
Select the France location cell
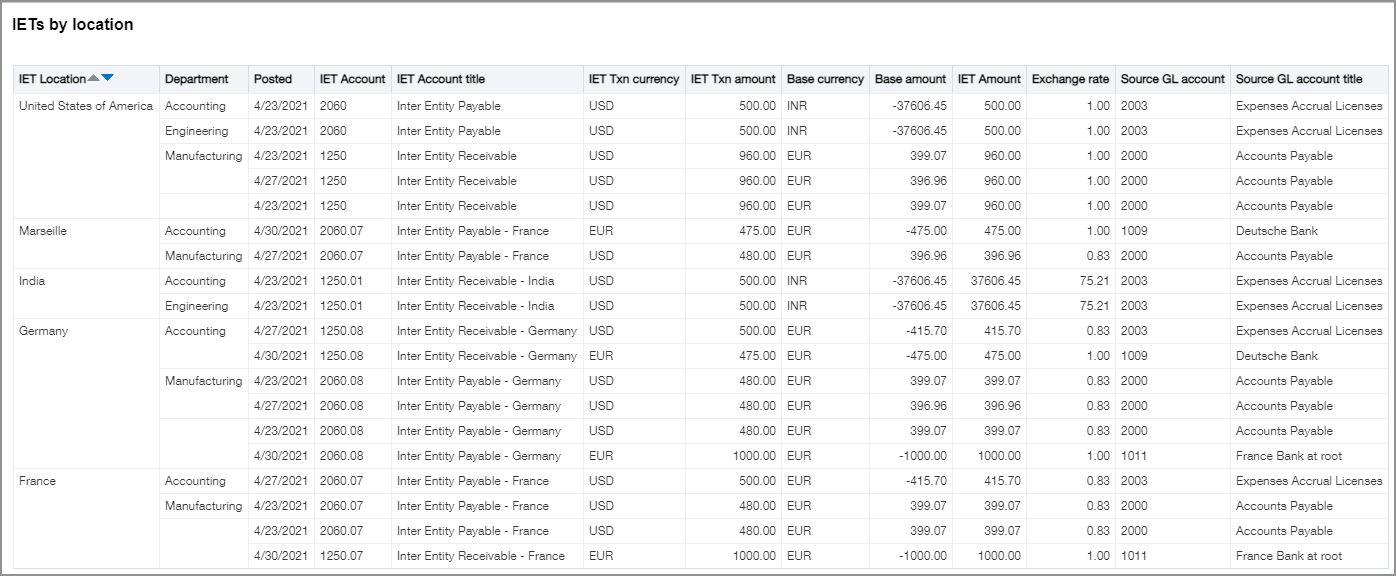click(x=38, y=481)
